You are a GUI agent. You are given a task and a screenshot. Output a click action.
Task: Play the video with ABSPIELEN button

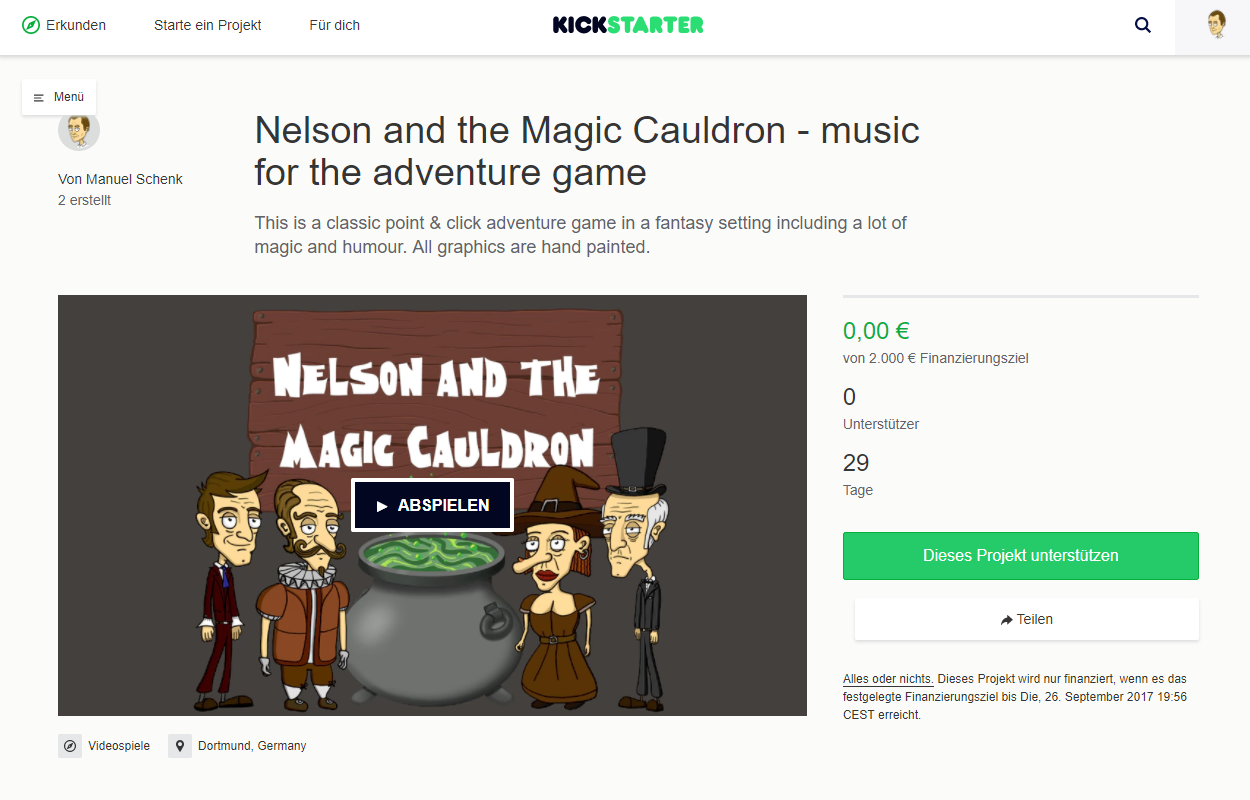coord(432,505)
